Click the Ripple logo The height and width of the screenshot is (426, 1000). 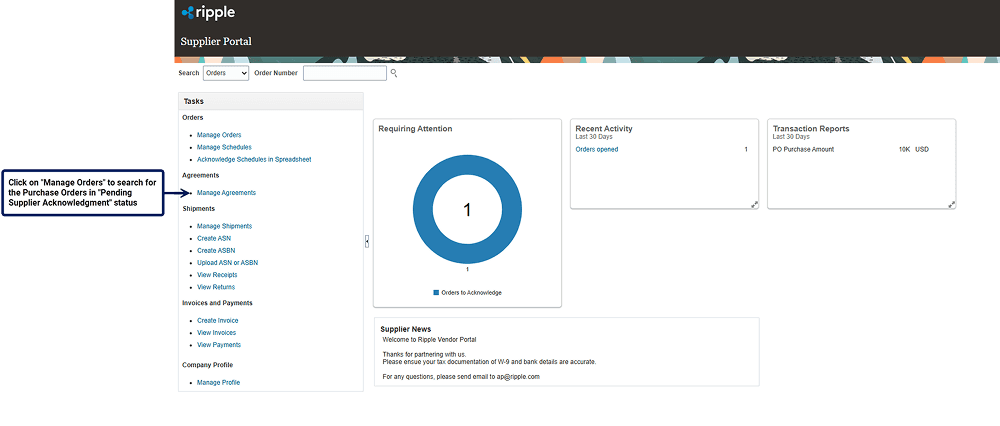208,13
